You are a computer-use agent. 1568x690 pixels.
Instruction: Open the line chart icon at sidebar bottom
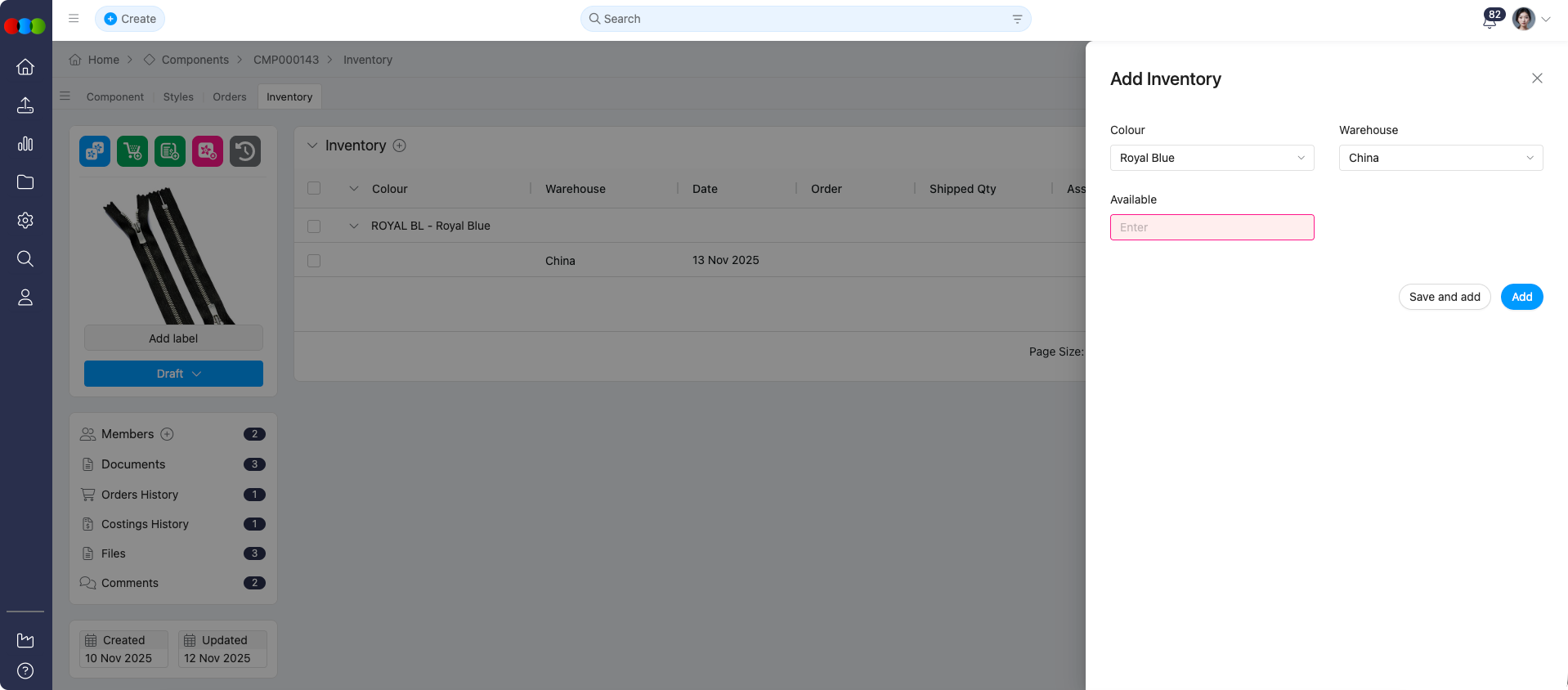[x=25, y=640]
